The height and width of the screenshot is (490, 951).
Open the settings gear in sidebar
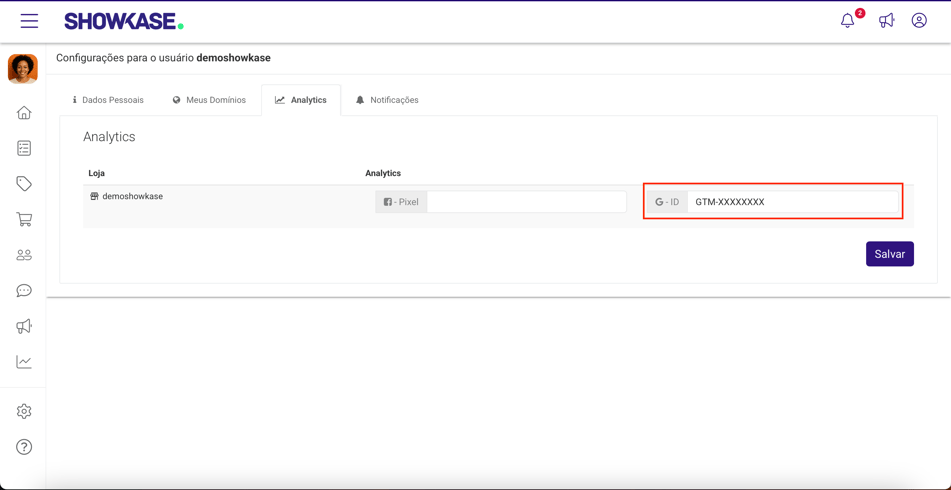(24, 411)
